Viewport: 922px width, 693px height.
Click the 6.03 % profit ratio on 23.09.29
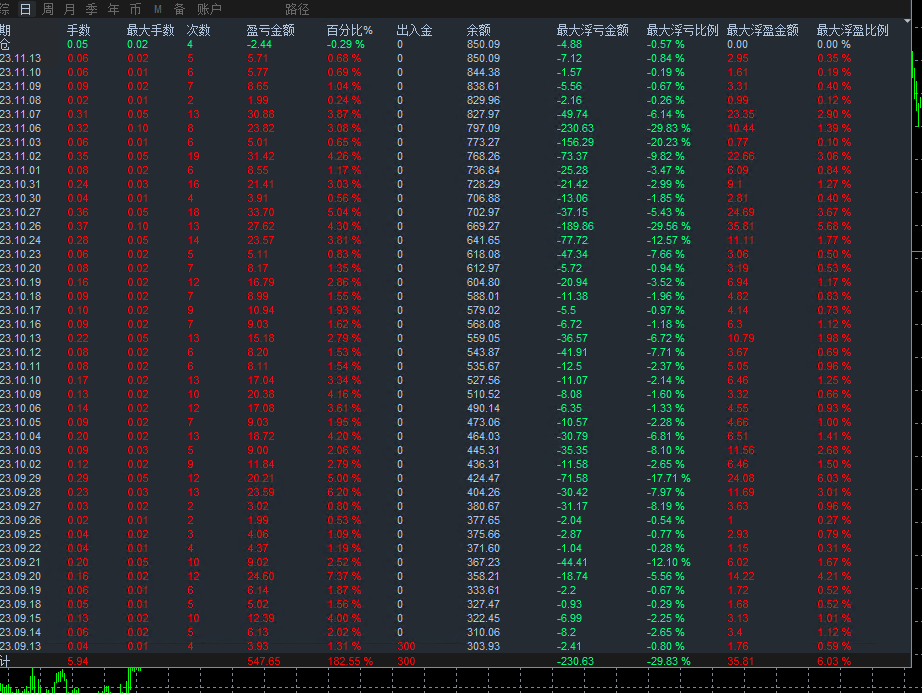pyautogui.click(x=834, y=478)
